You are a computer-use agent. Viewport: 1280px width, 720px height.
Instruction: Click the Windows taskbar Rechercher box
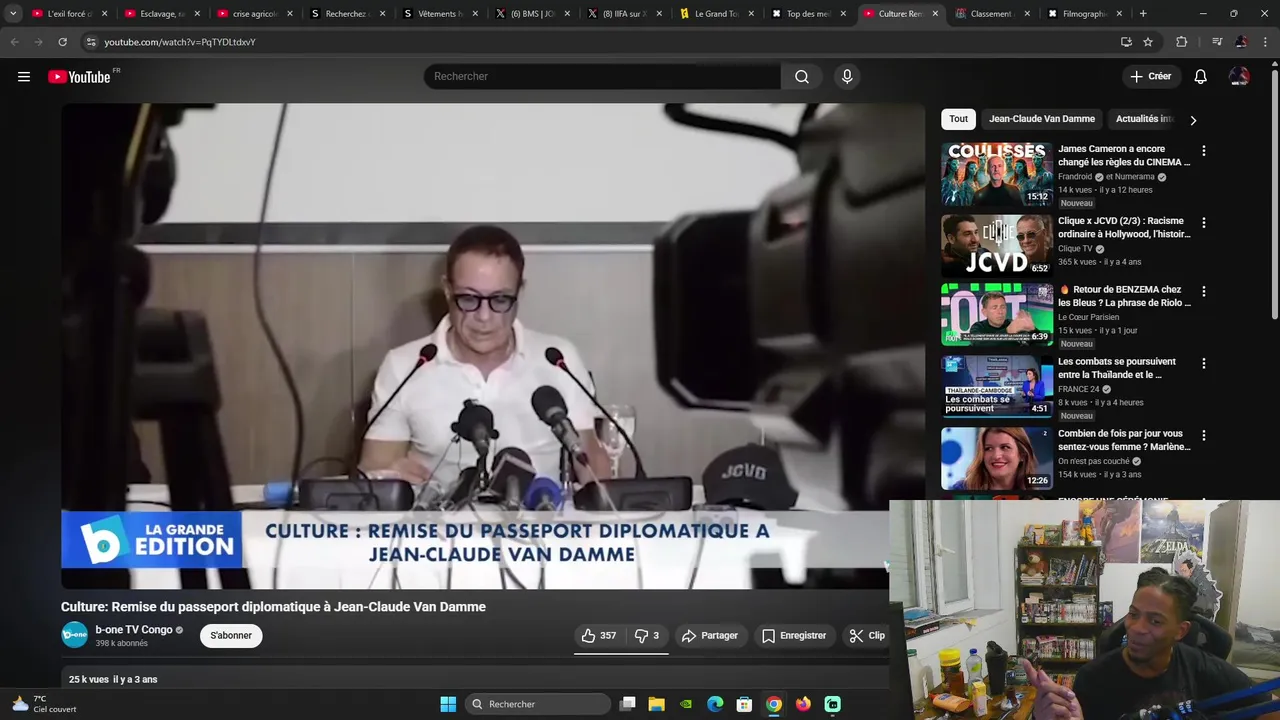click(x=538, y=704)
